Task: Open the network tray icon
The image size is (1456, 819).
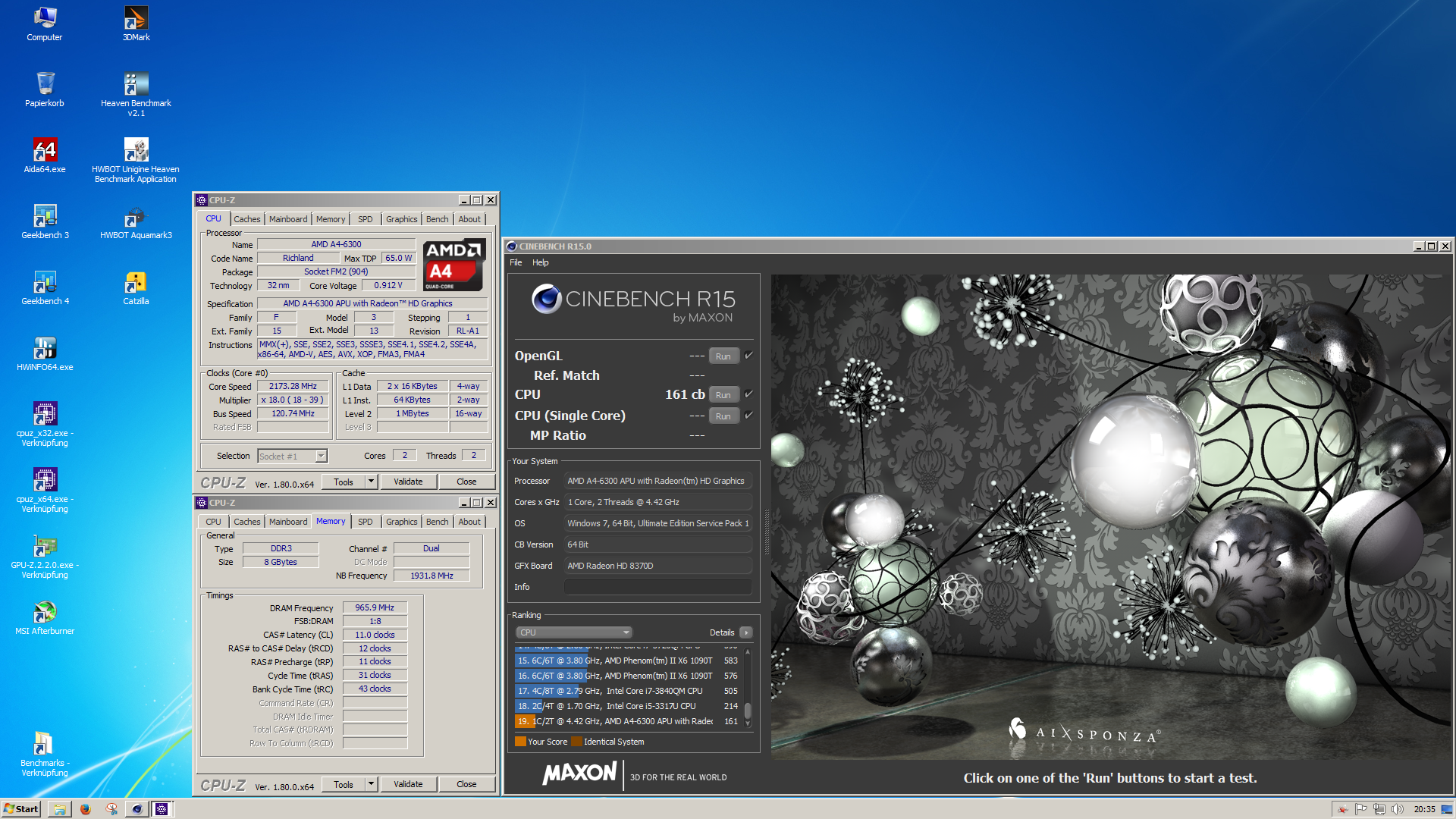Action: (x=1379, y=809)
